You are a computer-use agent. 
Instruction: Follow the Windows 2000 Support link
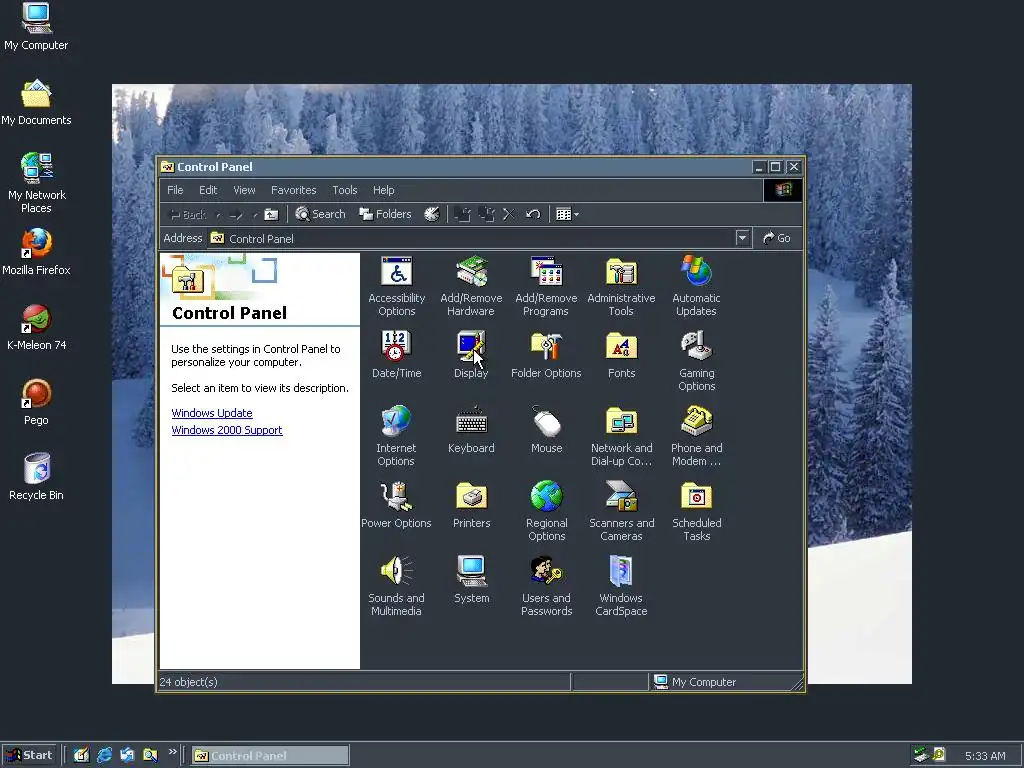(227, 430)
